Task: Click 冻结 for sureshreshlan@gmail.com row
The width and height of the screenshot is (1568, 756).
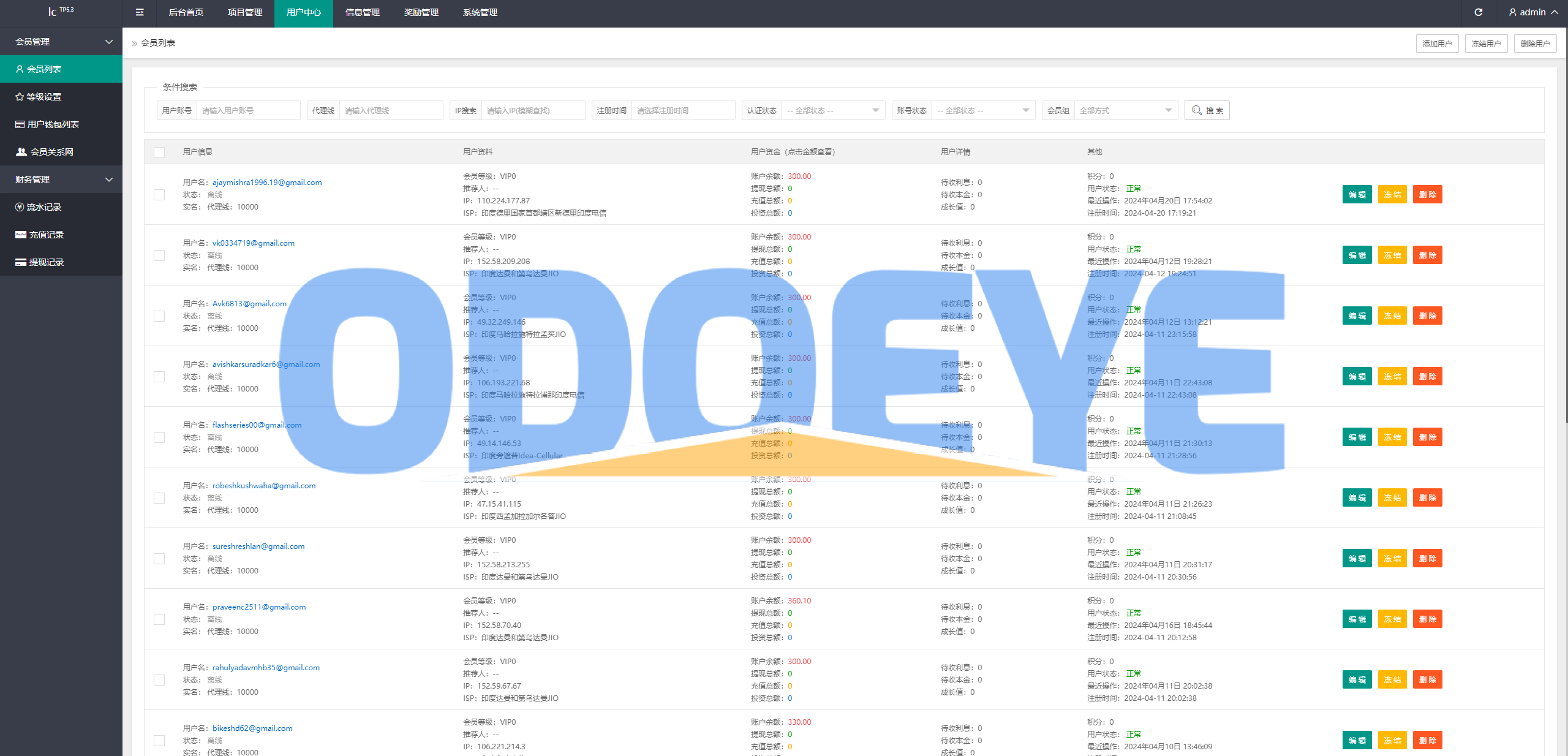Action: click(x=1392, y=559)
